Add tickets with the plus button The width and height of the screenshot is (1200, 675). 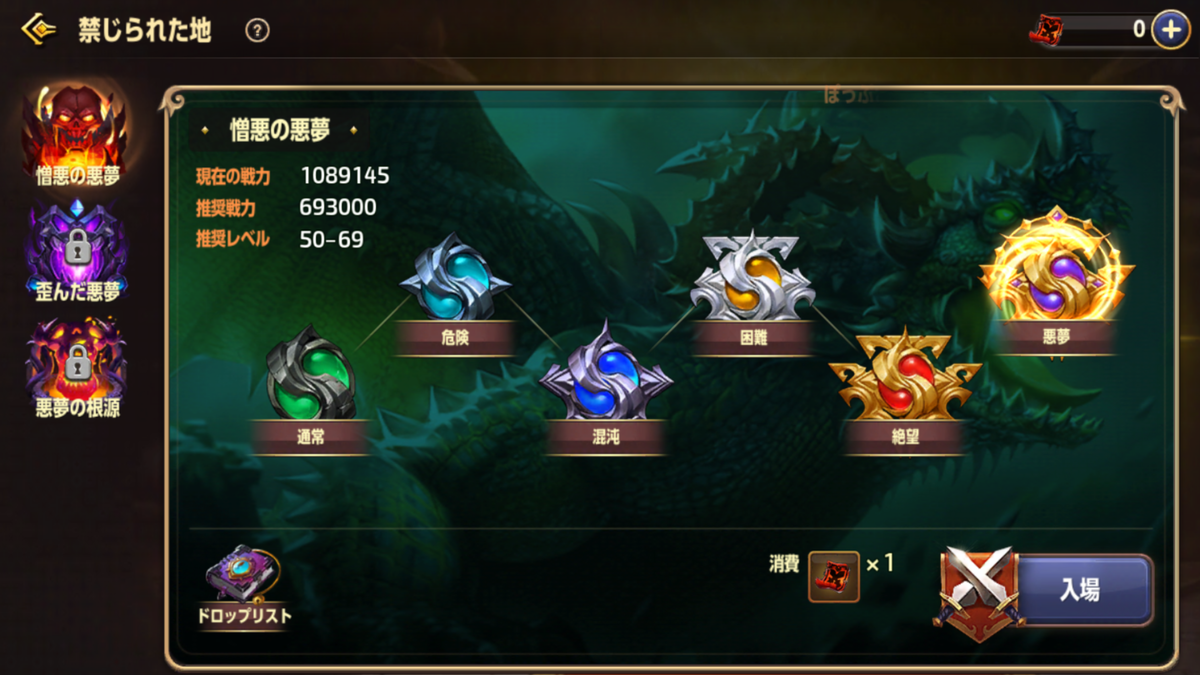point(1170,29)
